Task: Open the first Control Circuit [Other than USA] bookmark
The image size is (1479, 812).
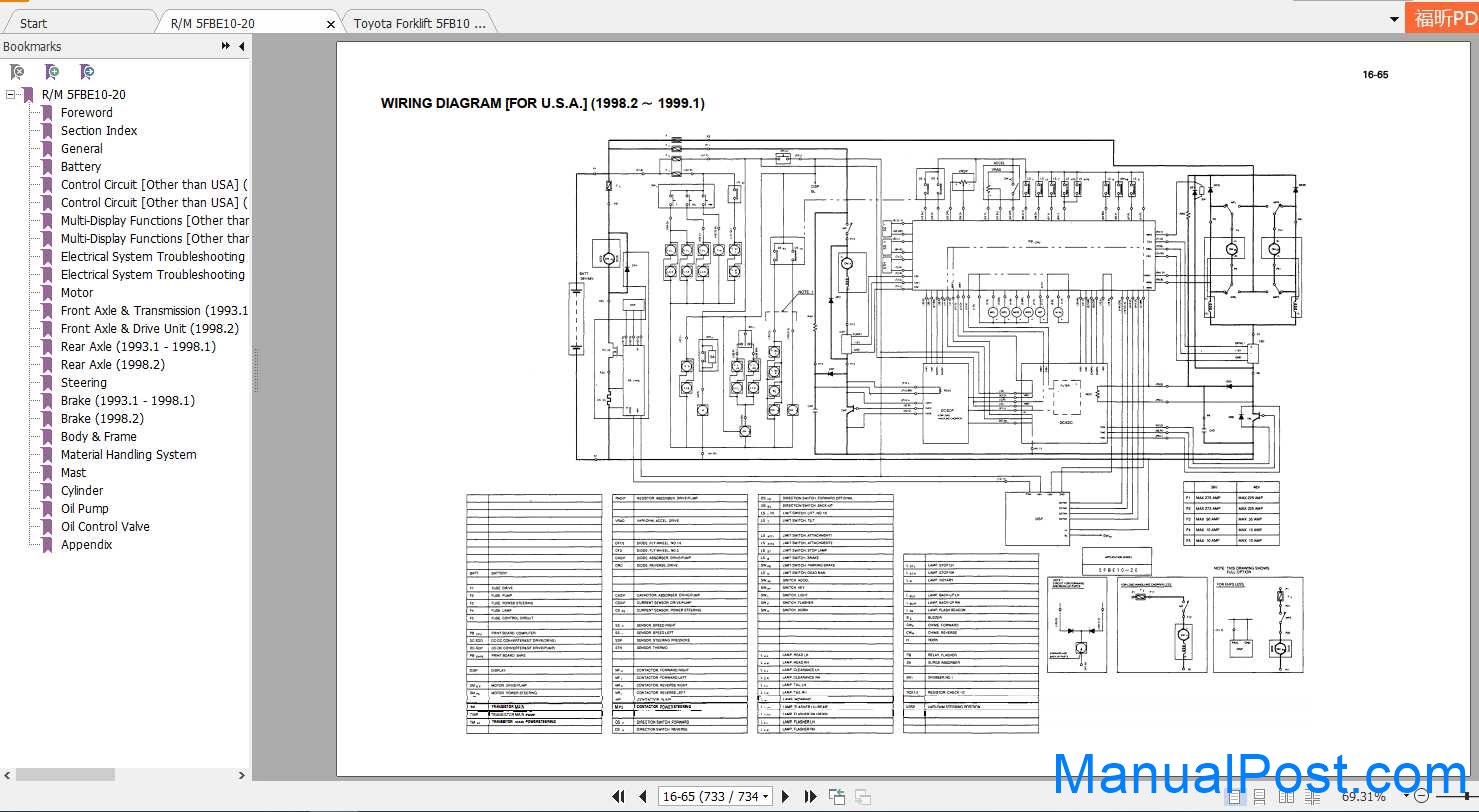Action: [x=154, y=185]
